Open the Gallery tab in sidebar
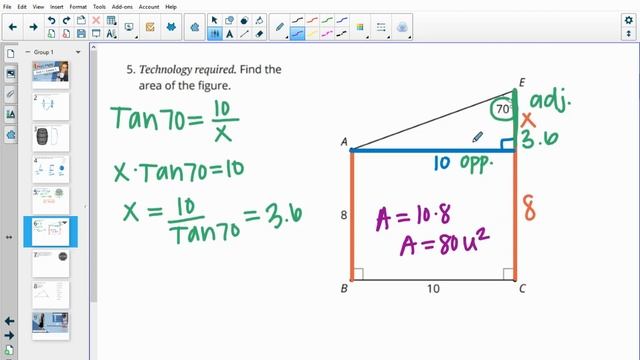 [11, 74]
